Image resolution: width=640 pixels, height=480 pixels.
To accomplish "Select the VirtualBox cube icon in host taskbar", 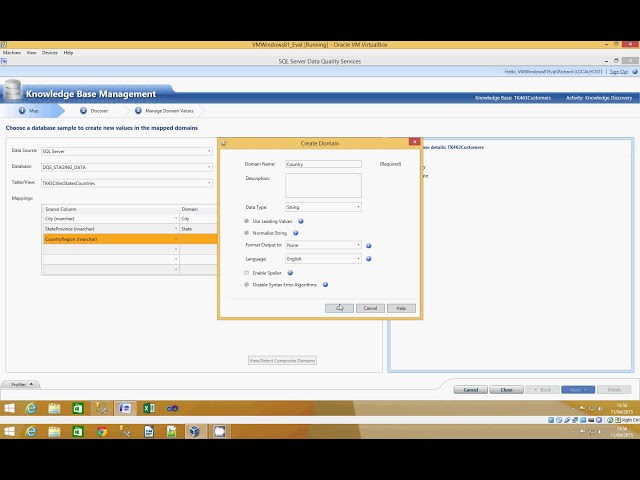I will point(195,431).
